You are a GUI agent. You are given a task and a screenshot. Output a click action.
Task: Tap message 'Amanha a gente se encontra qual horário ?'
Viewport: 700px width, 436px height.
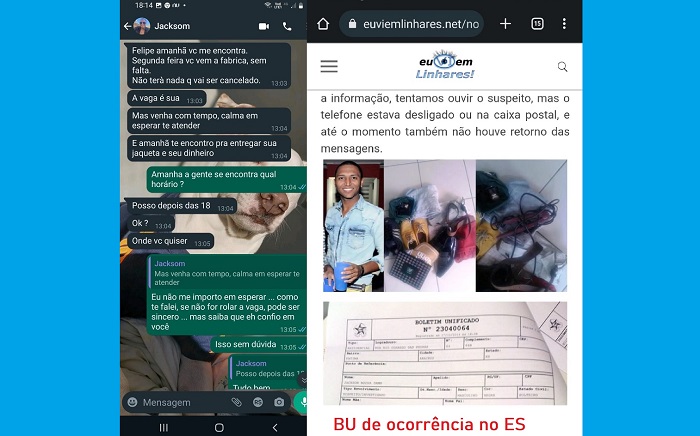click(x=227, y=179)
